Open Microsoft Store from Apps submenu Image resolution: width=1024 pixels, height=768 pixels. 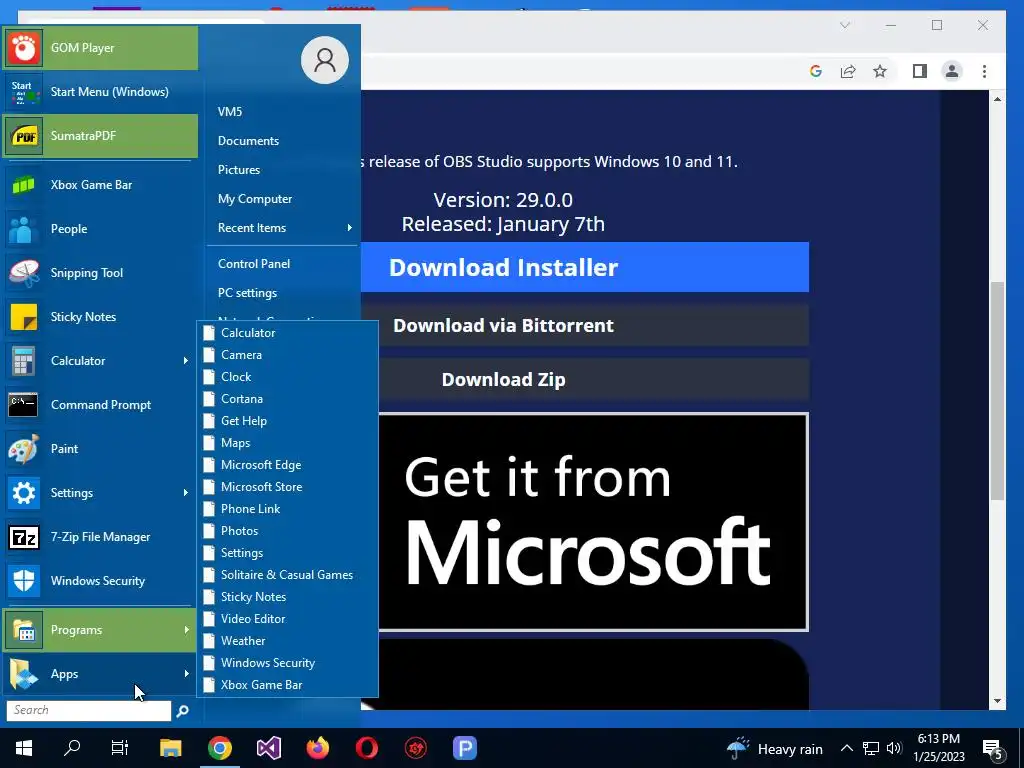(x=287, y=487)
